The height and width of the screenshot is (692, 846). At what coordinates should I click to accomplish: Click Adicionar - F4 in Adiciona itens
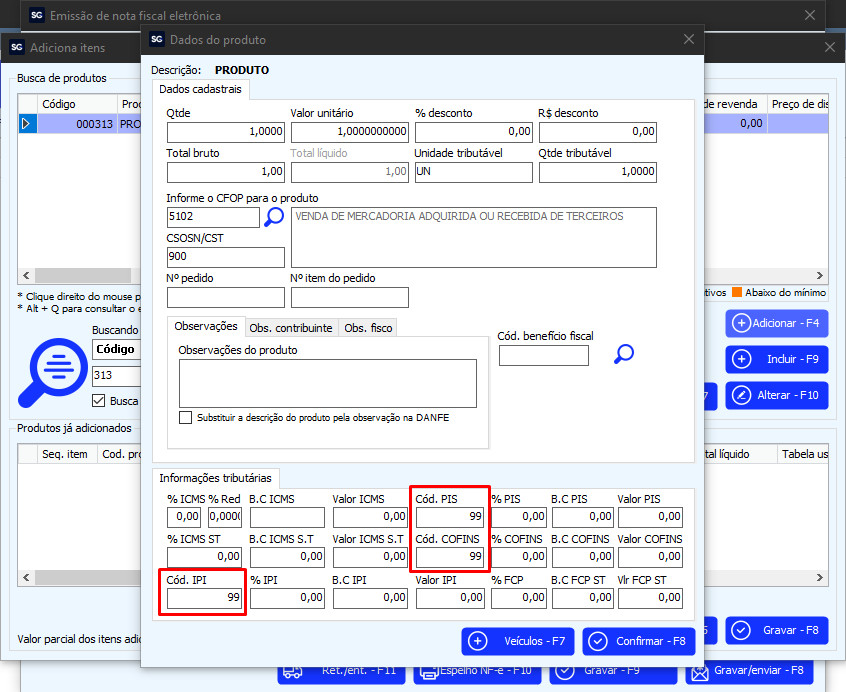pyautogui.click(x=777, y=323)
